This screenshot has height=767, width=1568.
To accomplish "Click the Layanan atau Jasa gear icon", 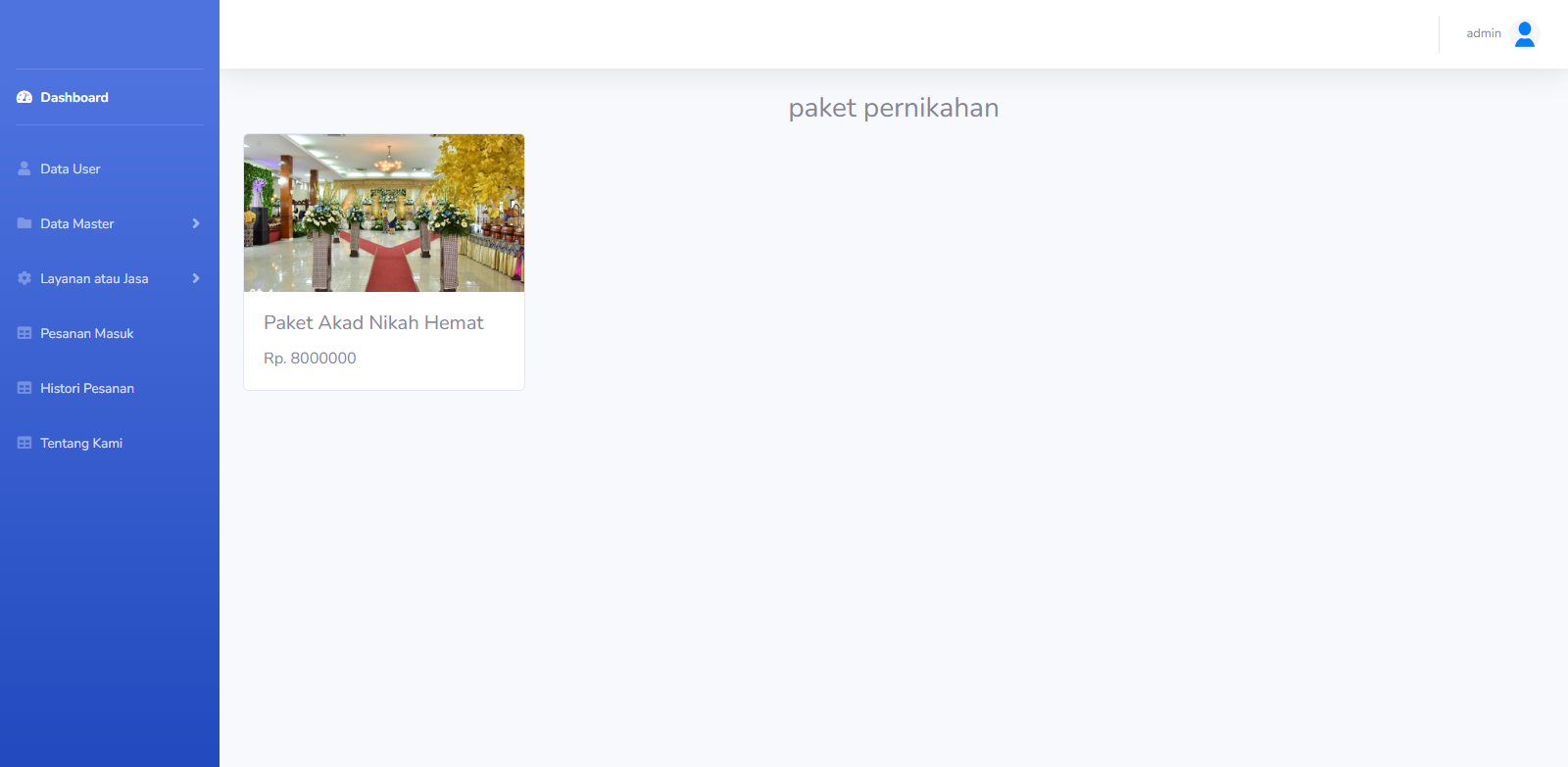I will [24, 278].
